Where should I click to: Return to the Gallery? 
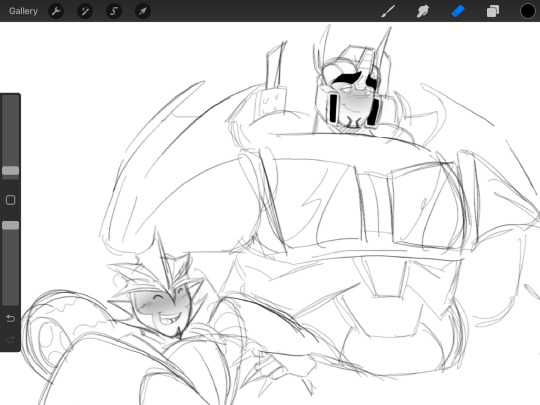tap(23, 11)
